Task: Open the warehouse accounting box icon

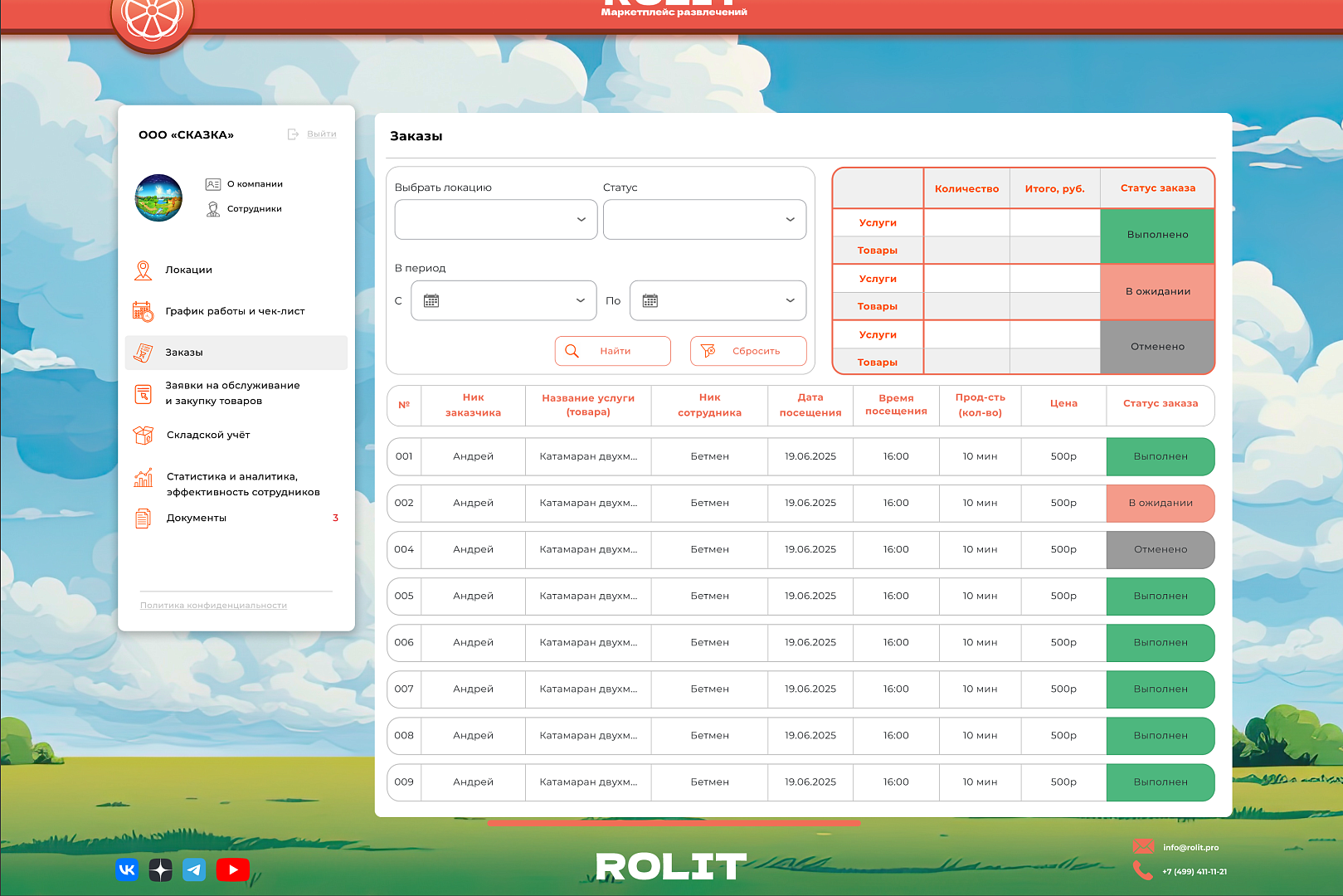Action: (144, 435)
